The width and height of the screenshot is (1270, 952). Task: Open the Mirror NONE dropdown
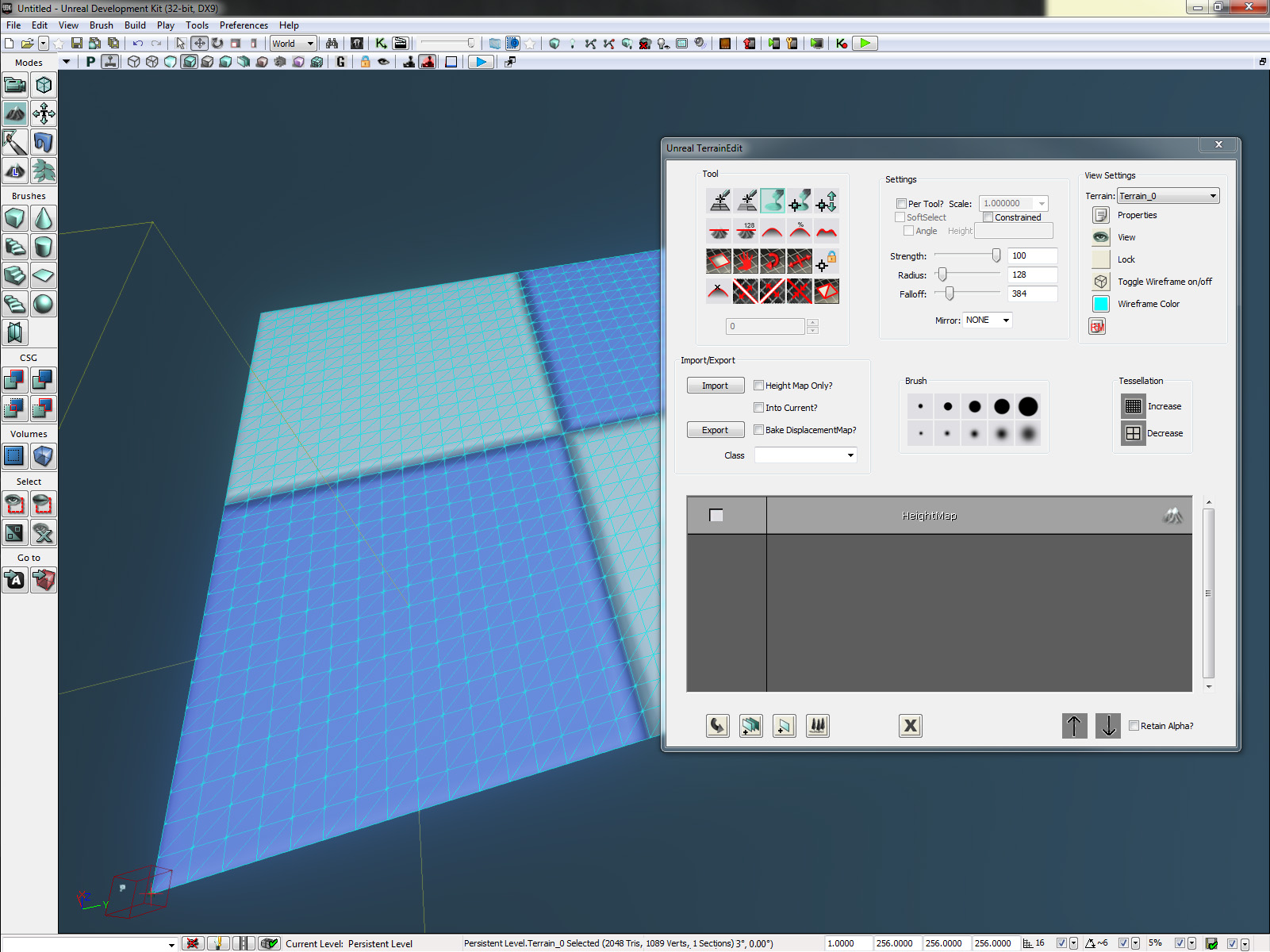988,321
